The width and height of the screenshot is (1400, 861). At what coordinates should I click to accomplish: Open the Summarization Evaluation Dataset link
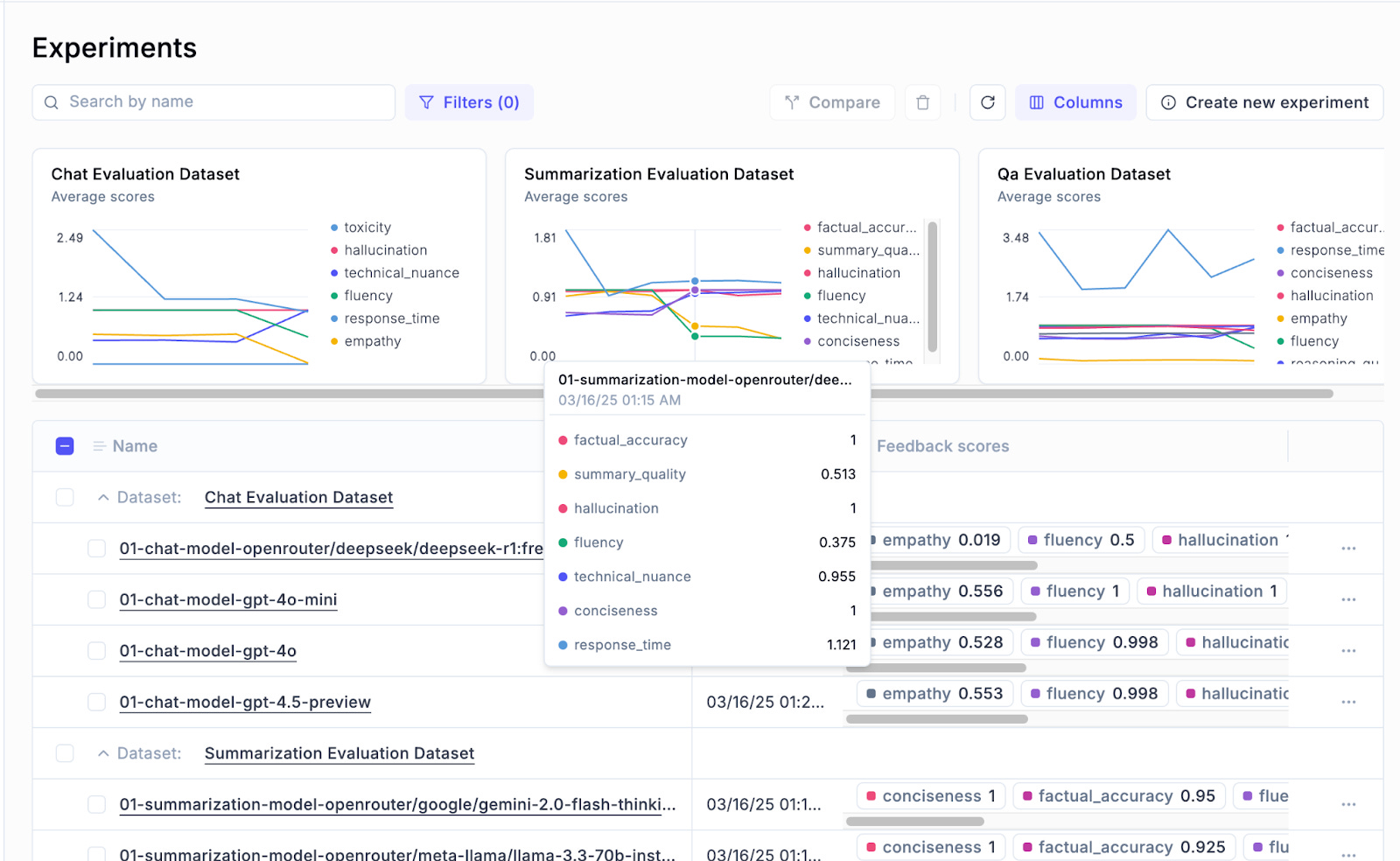coord(339,753)
